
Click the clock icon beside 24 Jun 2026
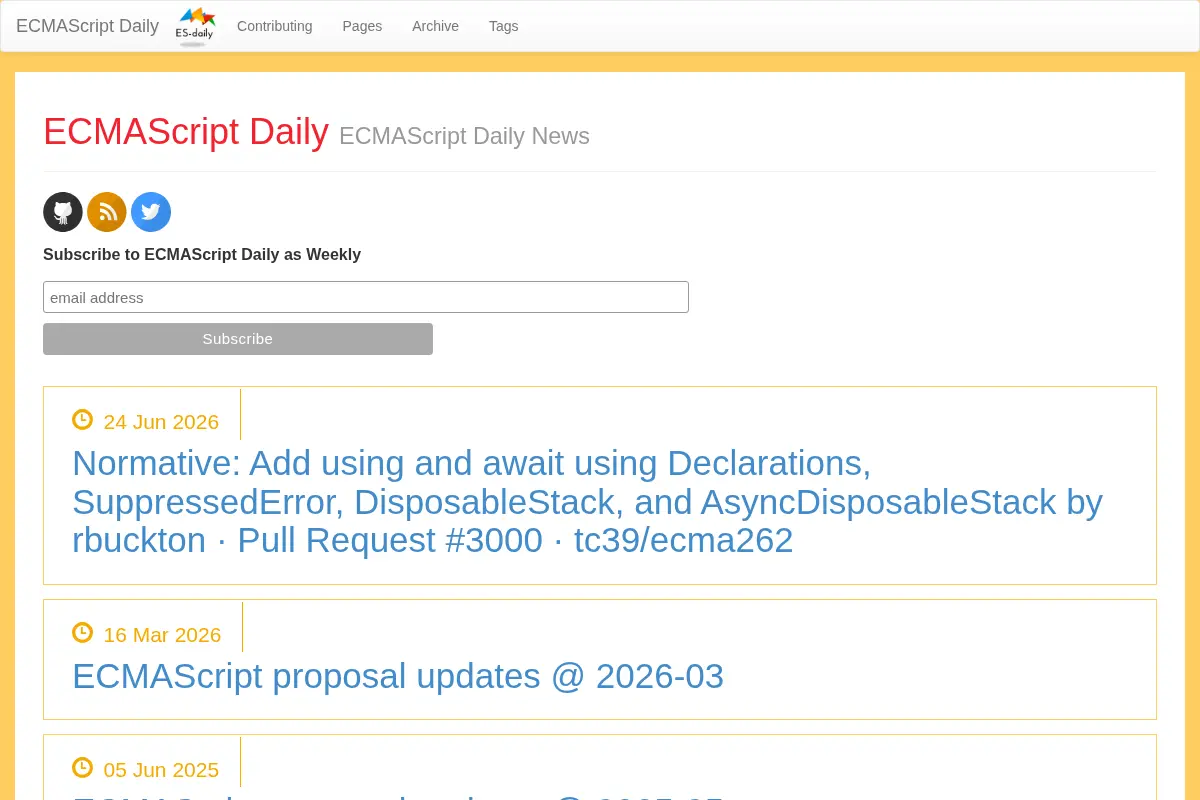pyautogui.click(x=82, y=420)
